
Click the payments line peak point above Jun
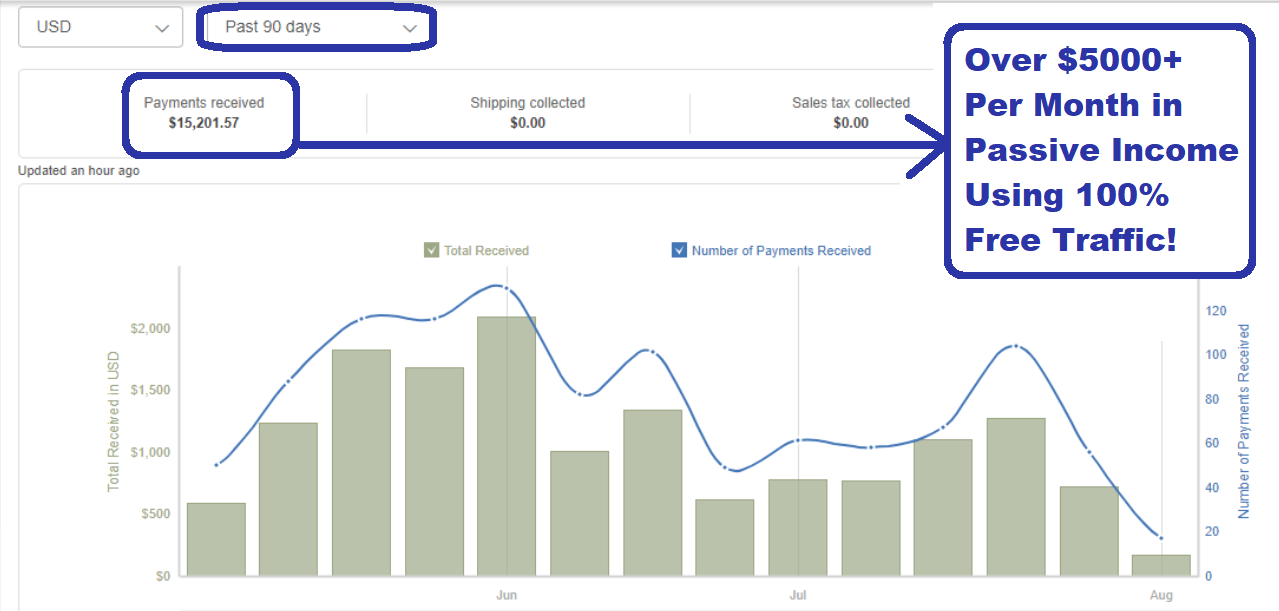pyautogui.click(x=506, y=288)
